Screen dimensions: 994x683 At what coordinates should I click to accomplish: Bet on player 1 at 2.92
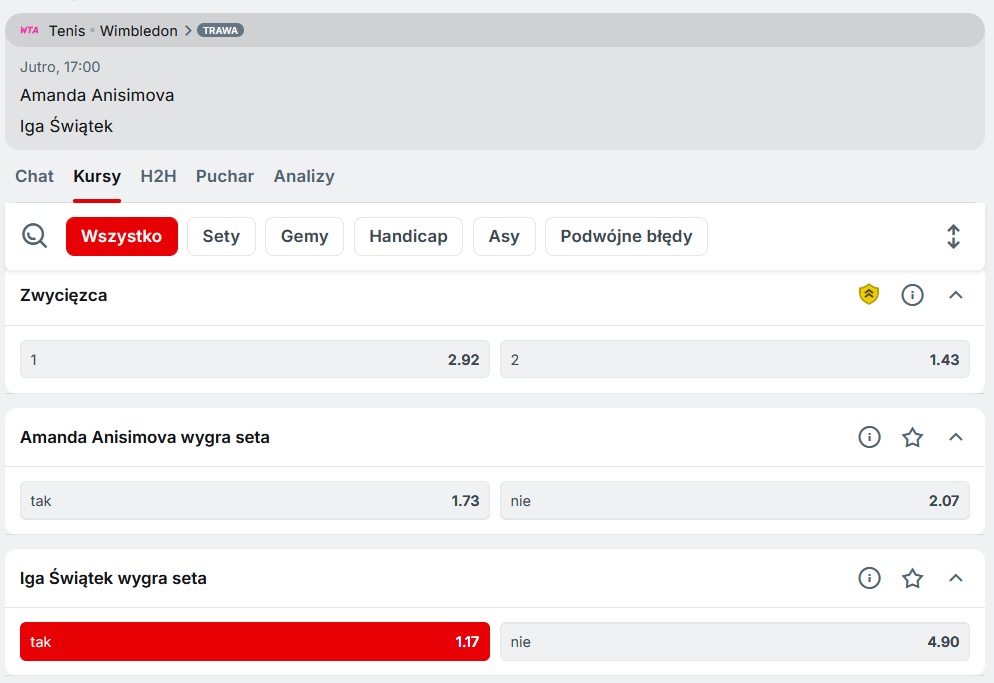pos(255,359)
